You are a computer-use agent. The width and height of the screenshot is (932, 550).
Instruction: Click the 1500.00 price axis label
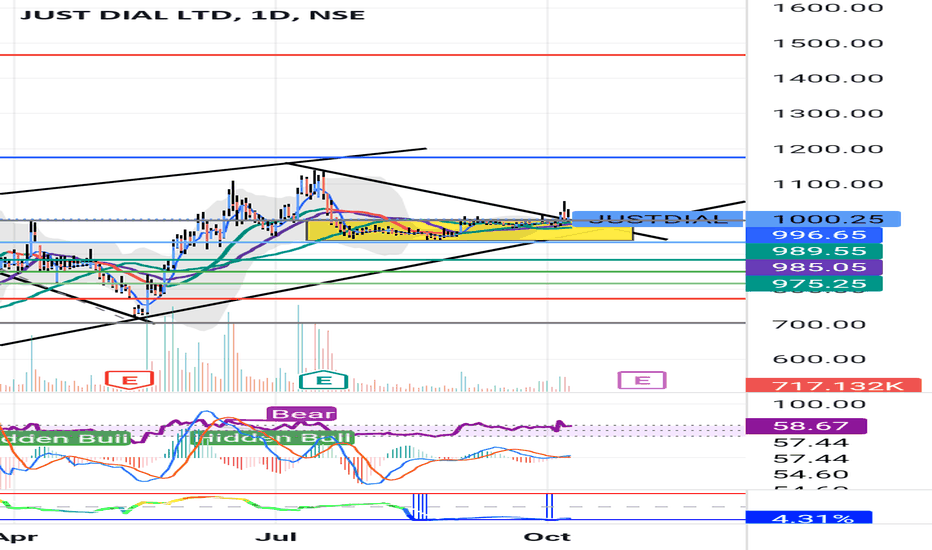pos(828,43)
